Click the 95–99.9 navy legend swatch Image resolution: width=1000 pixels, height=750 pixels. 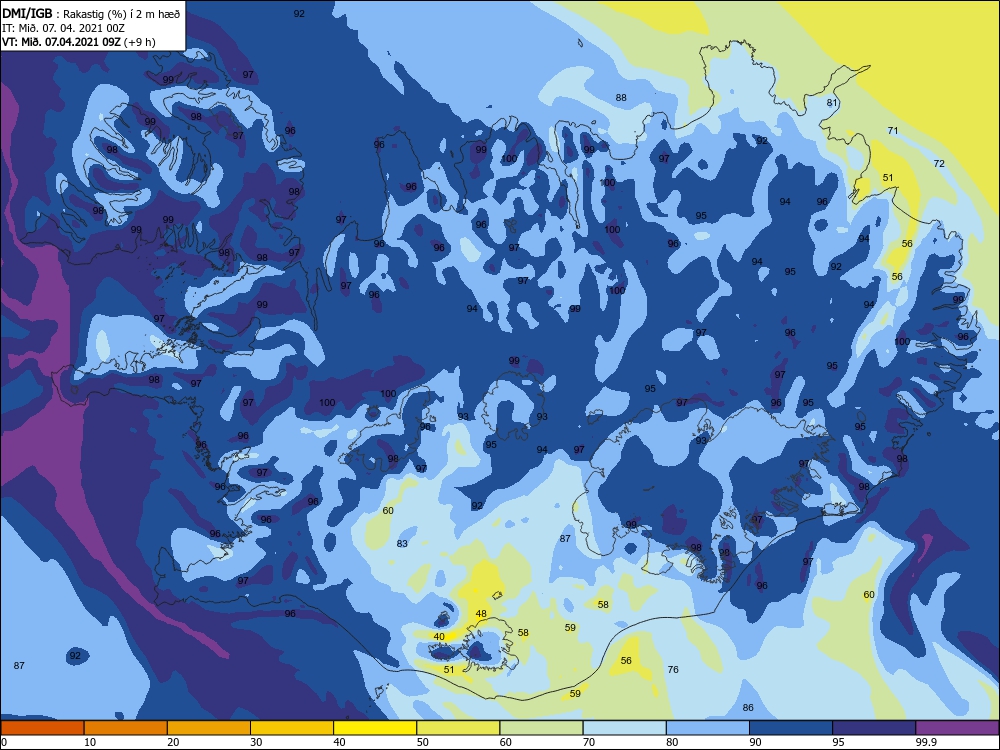click(874, 728)
